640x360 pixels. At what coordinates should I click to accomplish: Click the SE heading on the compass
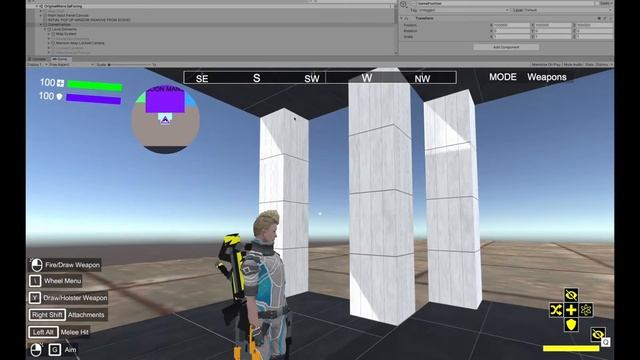click(x=202, y=79)
